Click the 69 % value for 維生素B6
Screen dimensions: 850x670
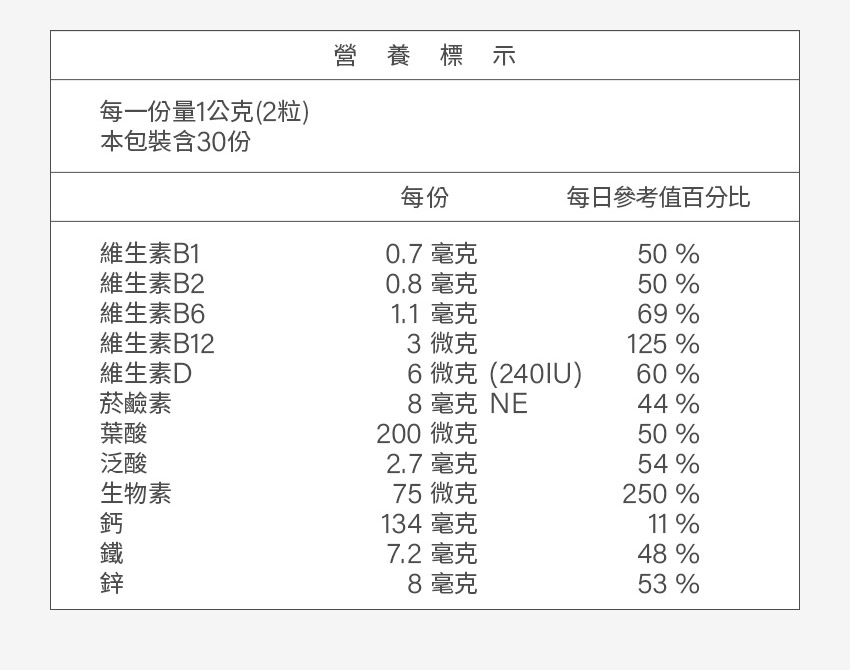click(668, 314)
